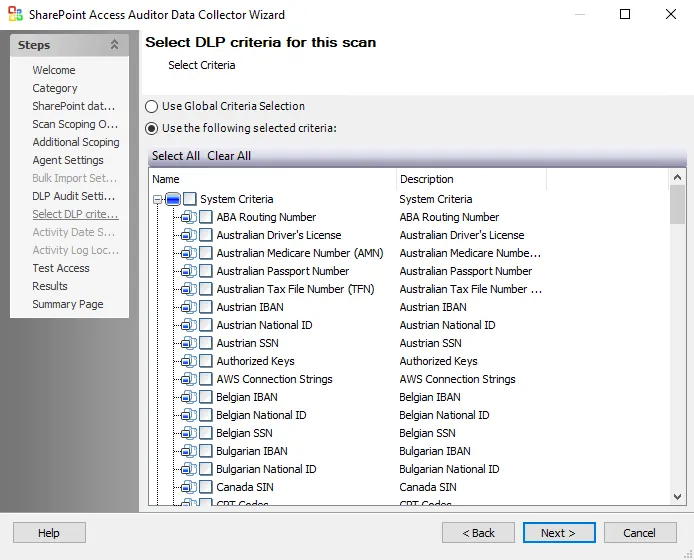
Task: Click the Help button
Action: tap(49, 533)
